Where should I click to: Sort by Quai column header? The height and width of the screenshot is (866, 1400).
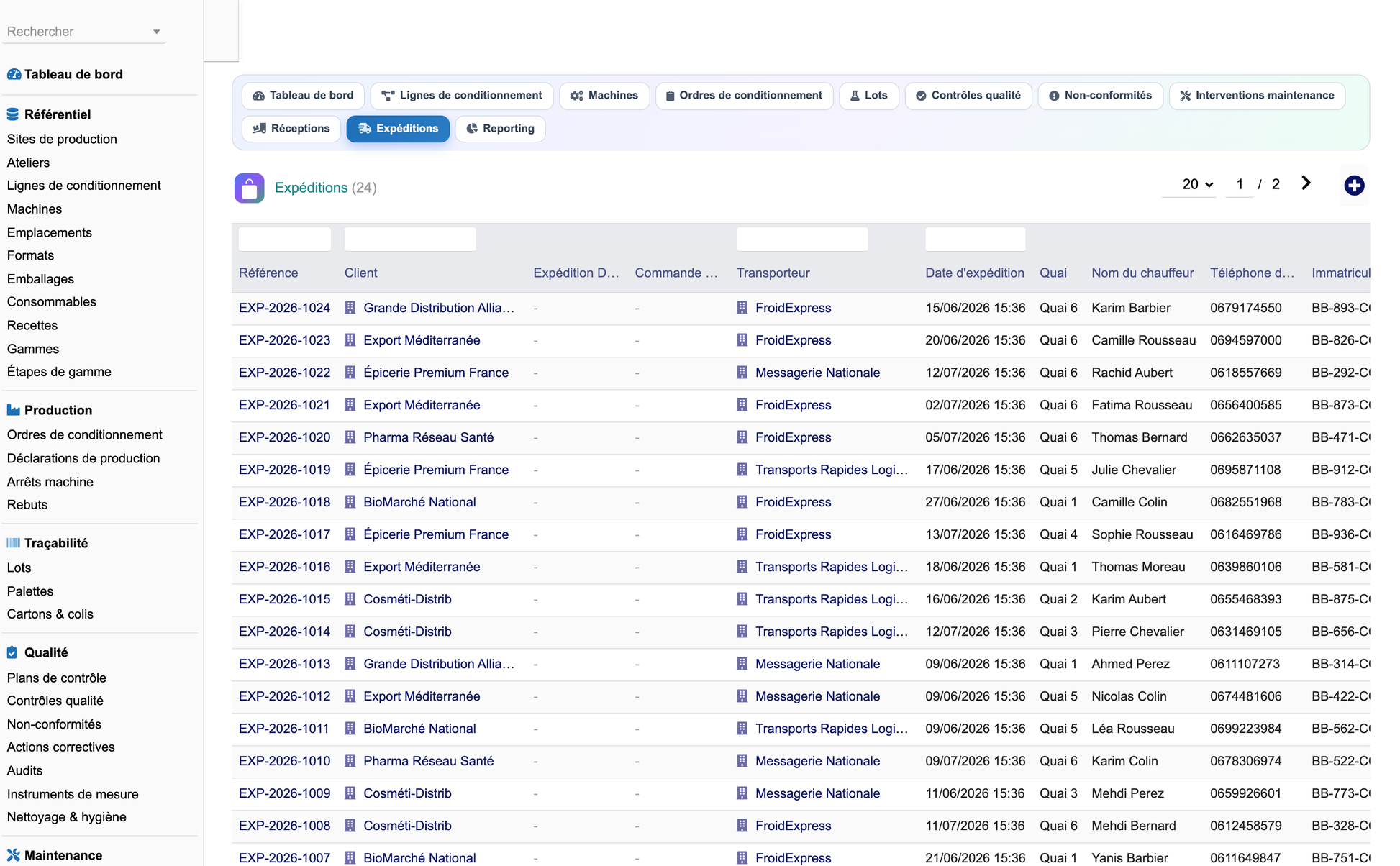1053,273
